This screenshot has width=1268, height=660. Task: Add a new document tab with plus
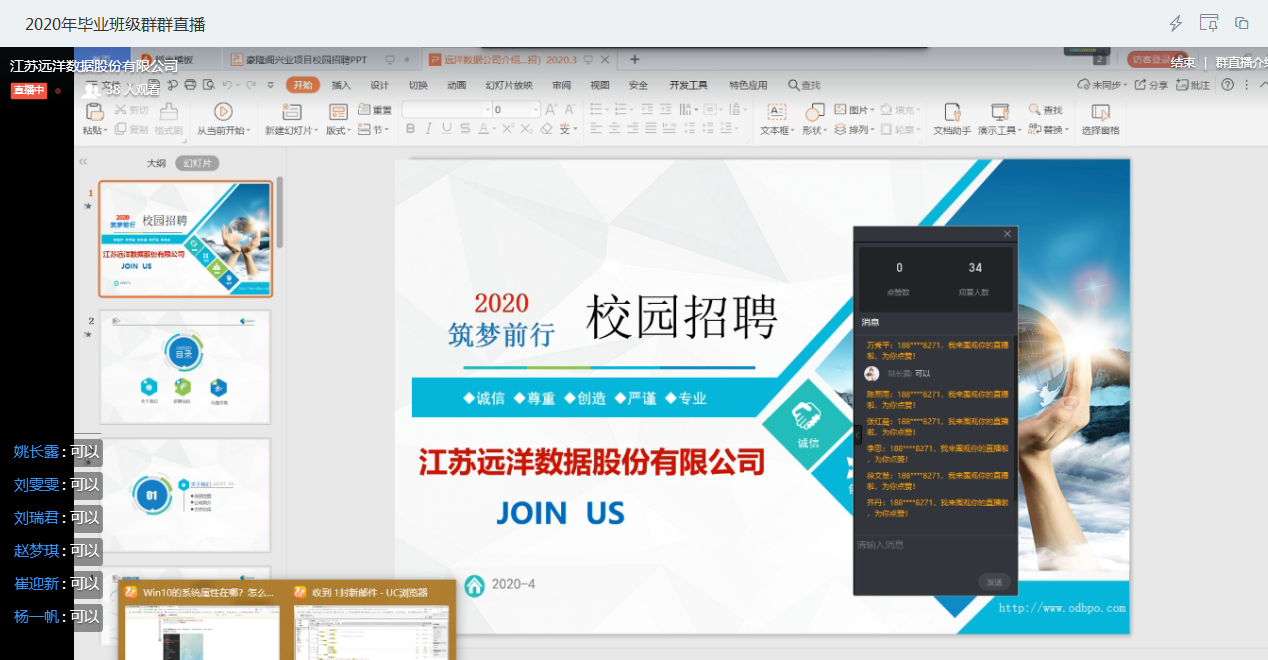click(634, 59)
